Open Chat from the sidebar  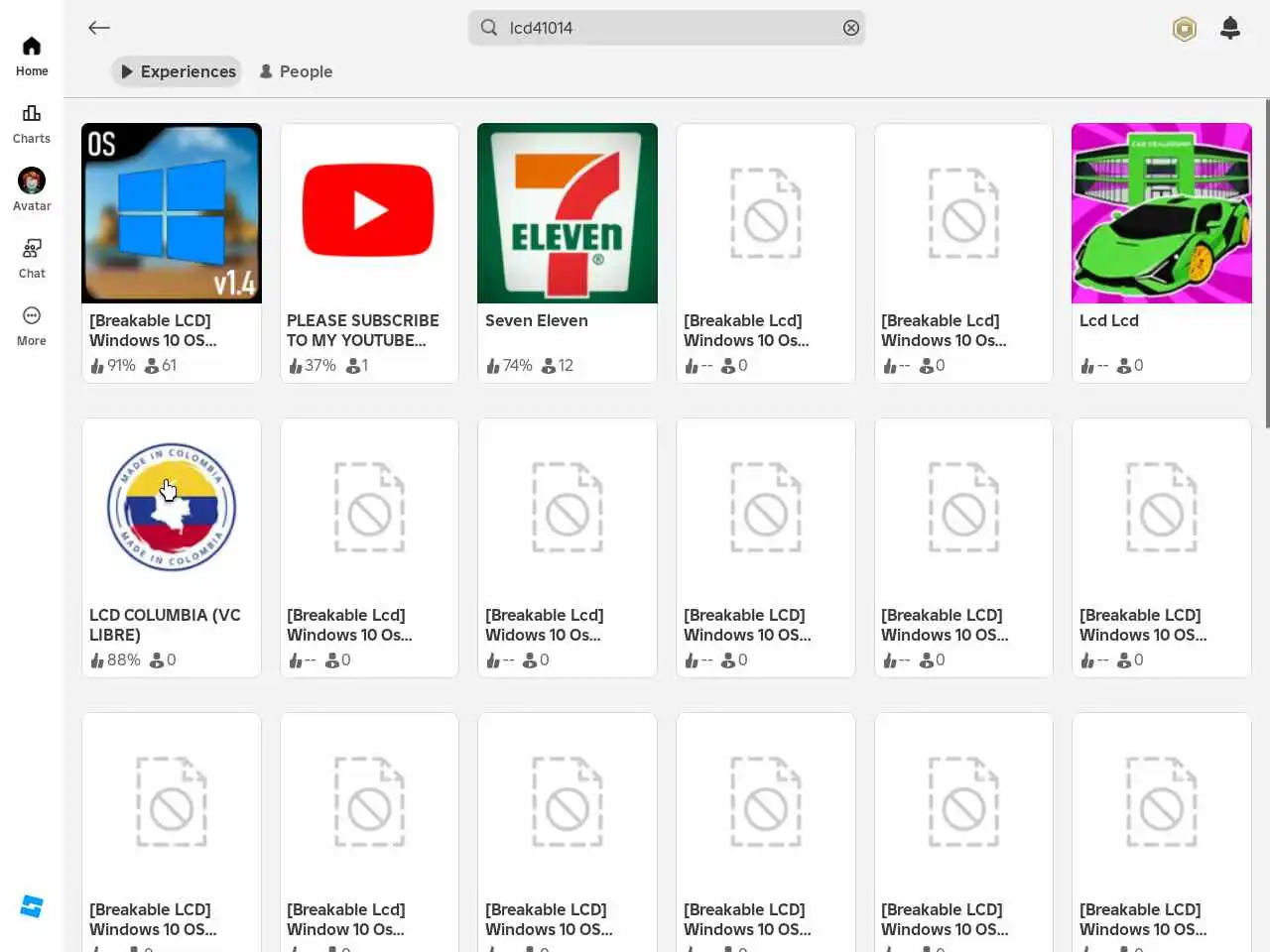click(x=32, y=259)
